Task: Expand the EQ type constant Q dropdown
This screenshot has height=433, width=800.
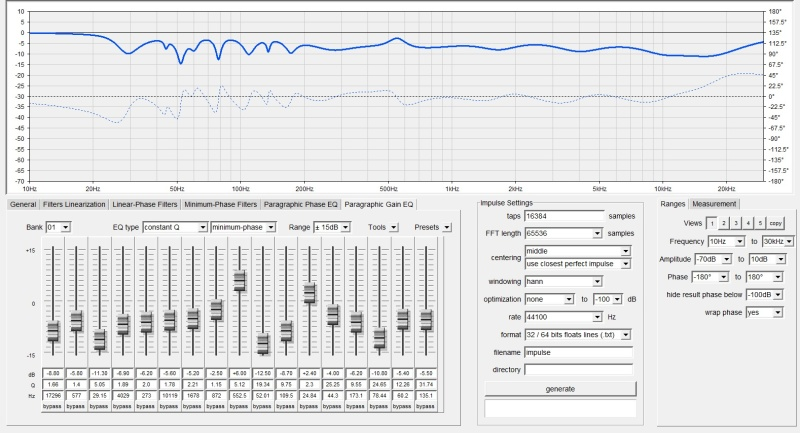Action: tap(174, 227)
